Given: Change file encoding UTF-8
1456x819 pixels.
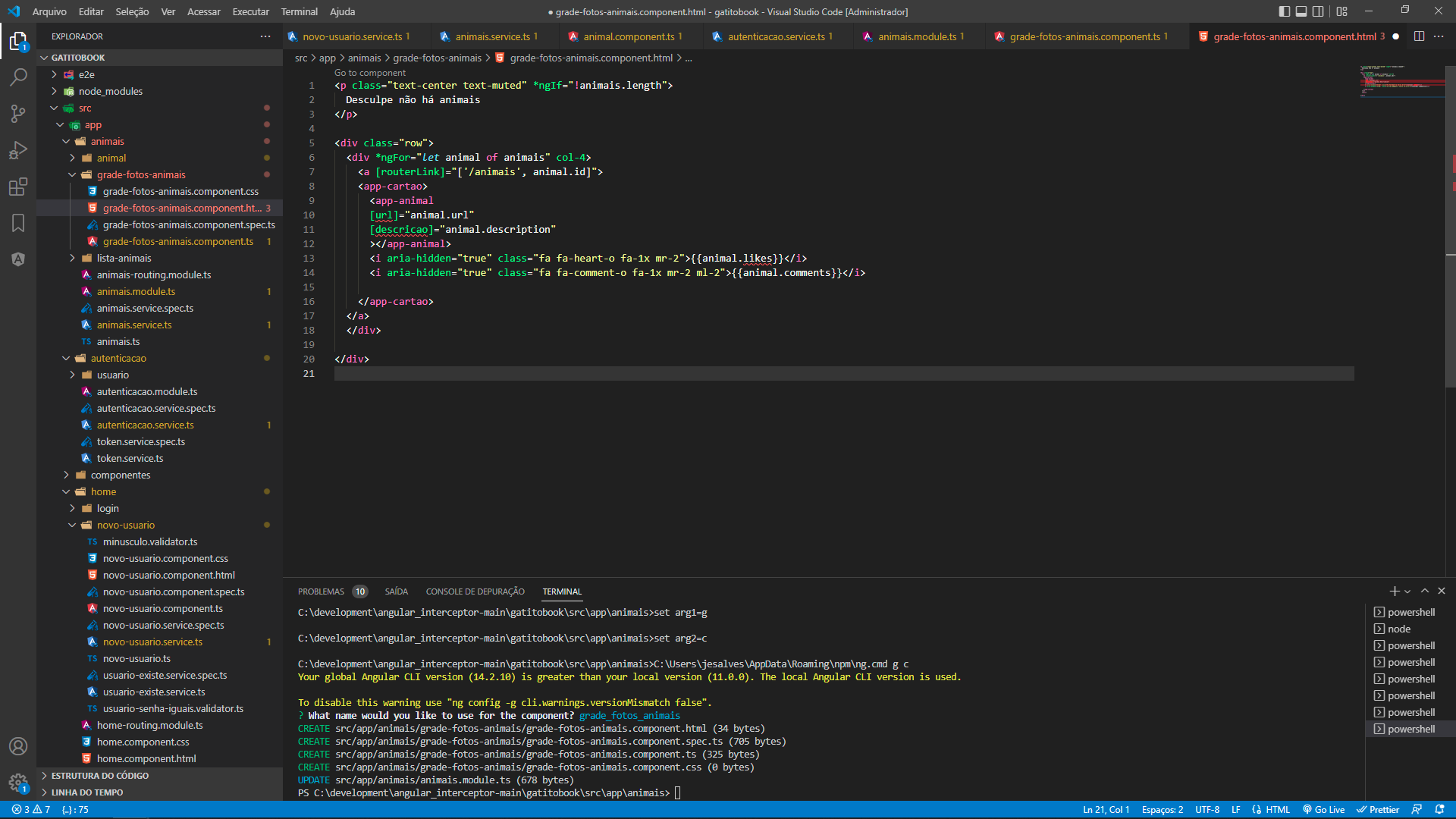Looking at the screenshot, I should click(1207, 810).
